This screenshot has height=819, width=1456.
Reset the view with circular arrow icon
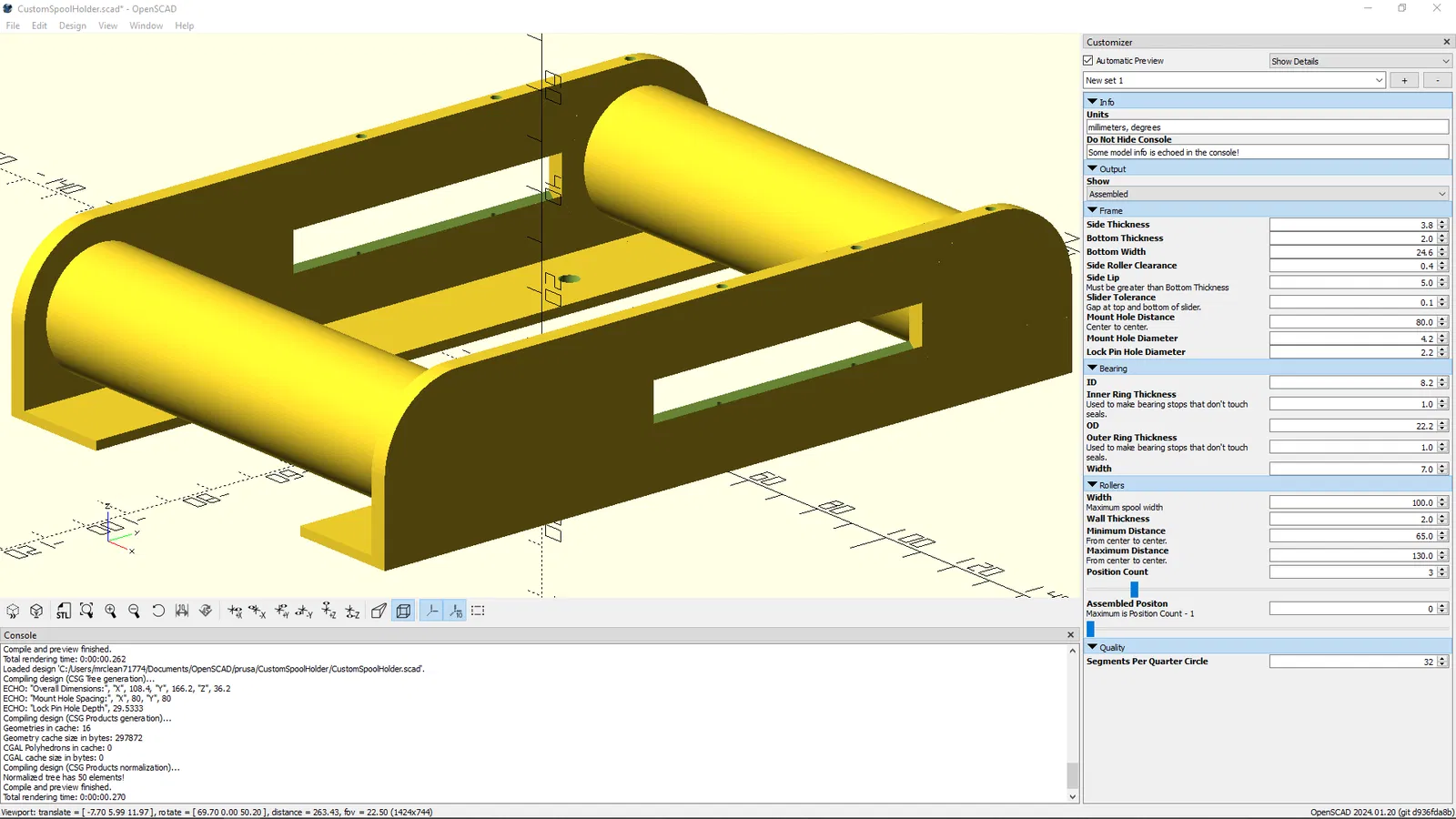pos(158,611)
